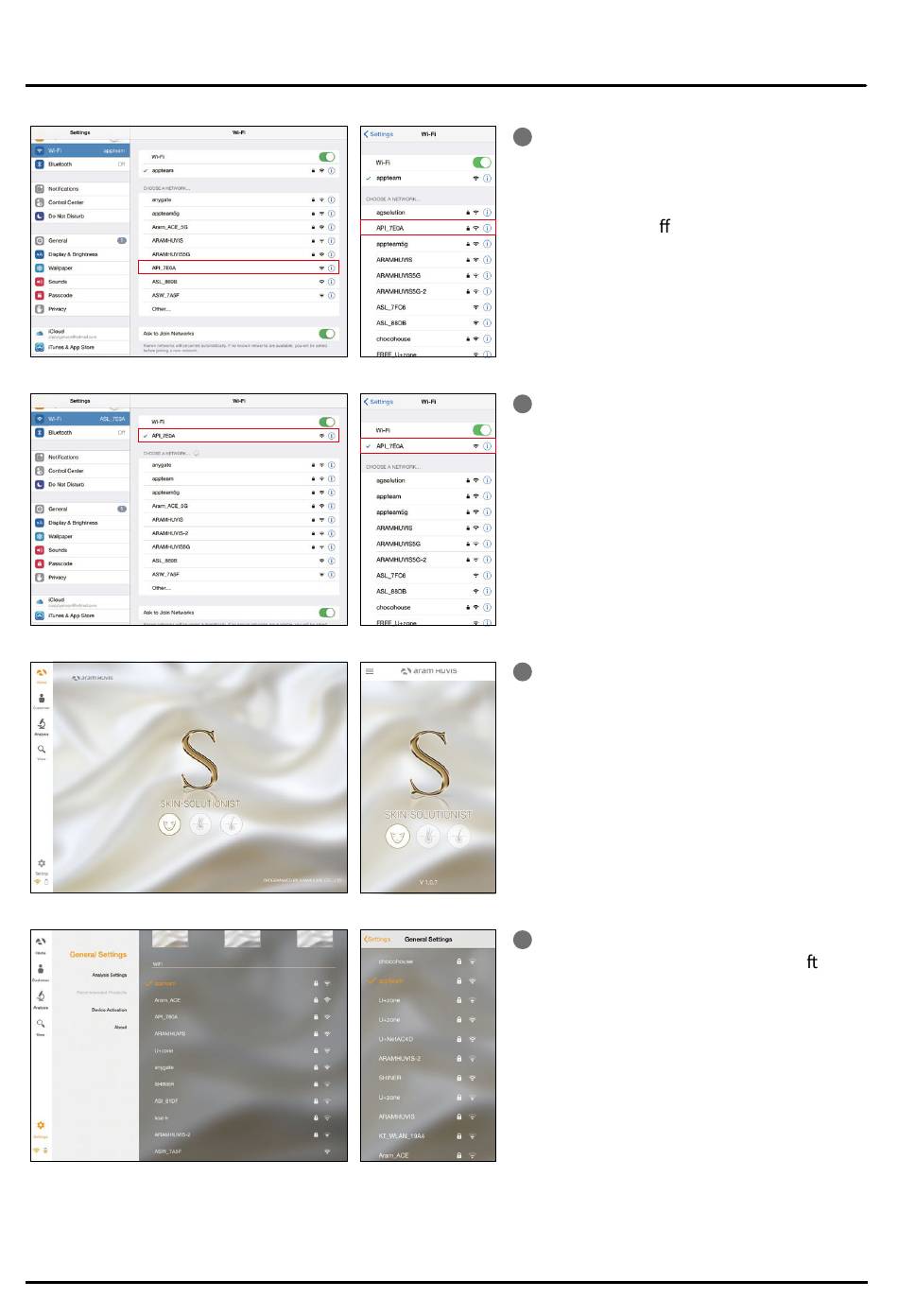Open Device Activation in General Settings menu
This screenshot has width=898, height=1316.
click(110, 1010)
